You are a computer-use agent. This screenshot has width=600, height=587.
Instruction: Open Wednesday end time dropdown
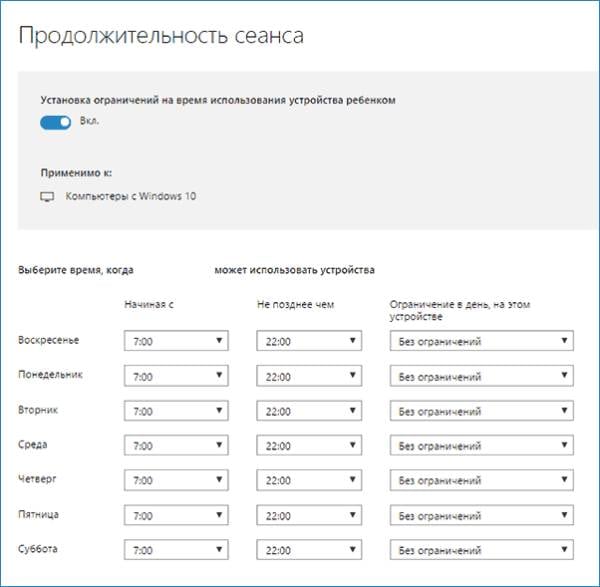click(x=309, y=446)
